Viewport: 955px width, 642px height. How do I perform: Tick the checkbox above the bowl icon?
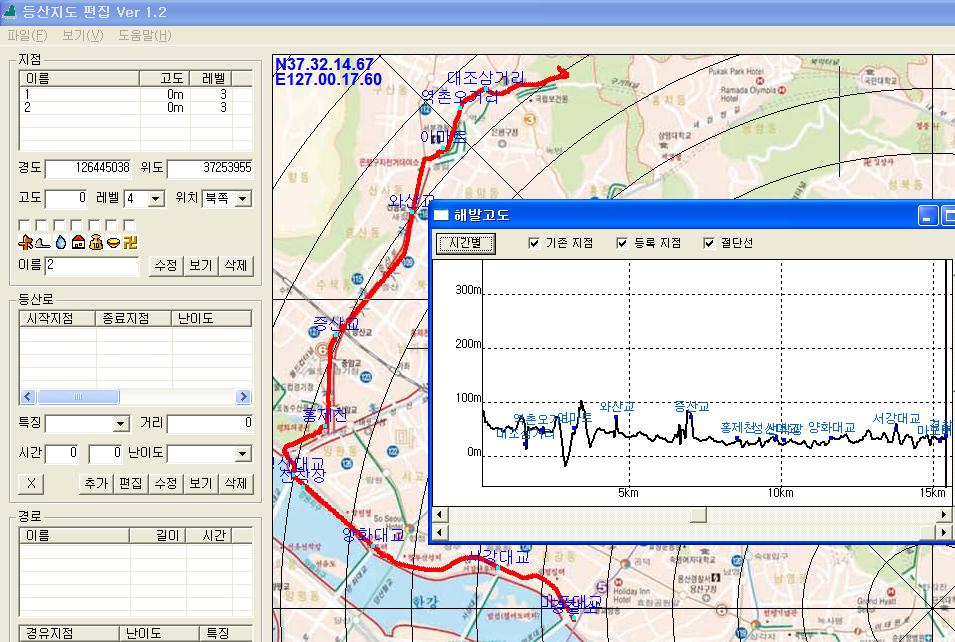tap(111, 225)
